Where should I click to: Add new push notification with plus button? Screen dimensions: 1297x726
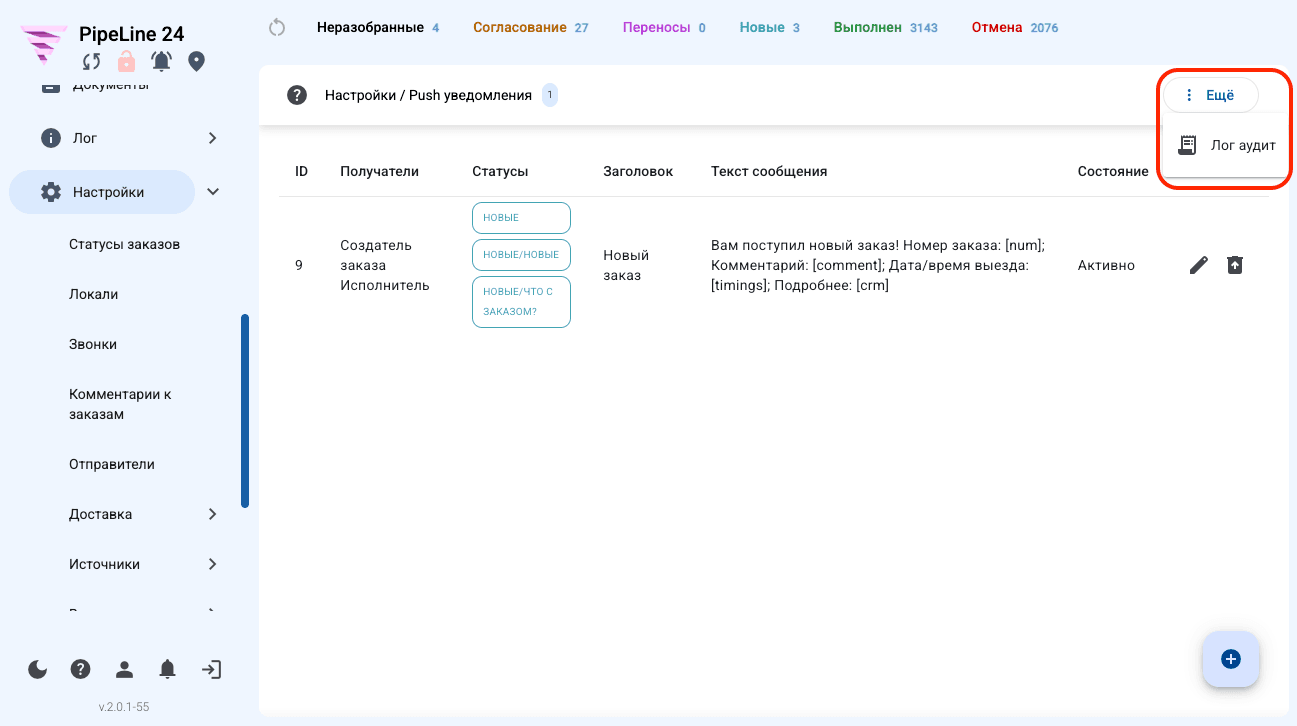click(x=1231, y=659)
